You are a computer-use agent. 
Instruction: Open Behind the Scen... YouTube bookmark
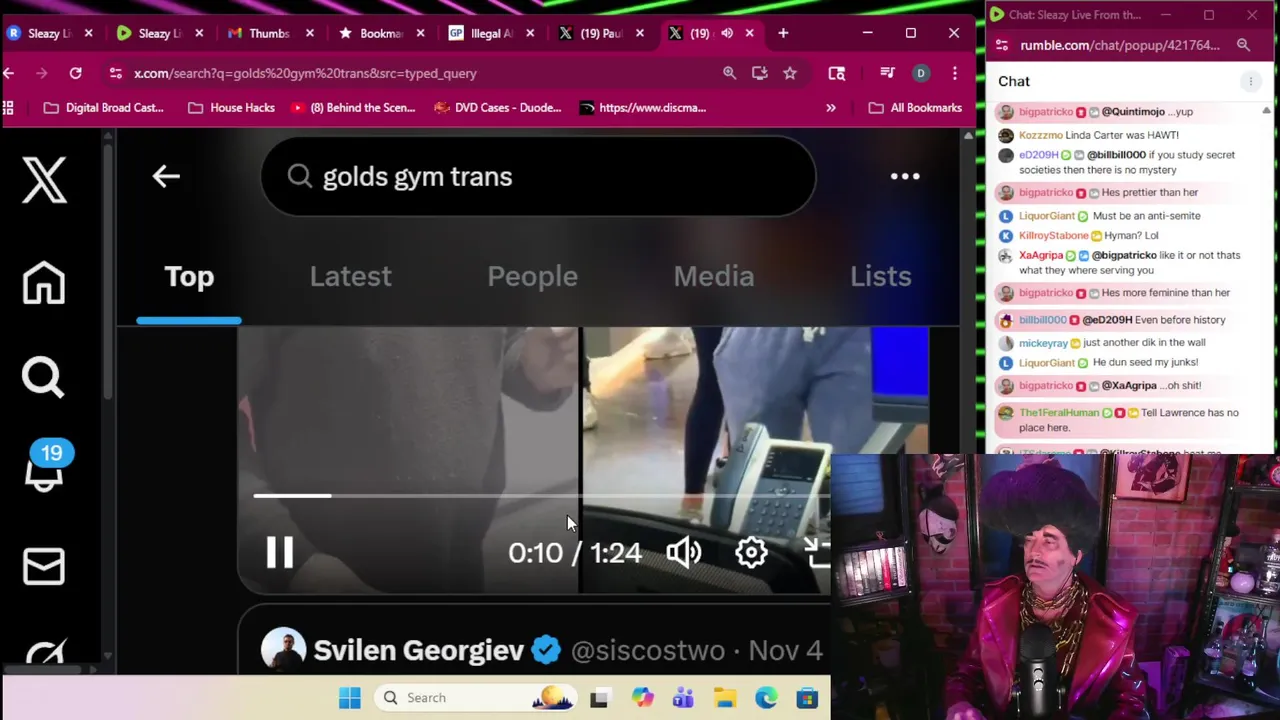[352, 108]
